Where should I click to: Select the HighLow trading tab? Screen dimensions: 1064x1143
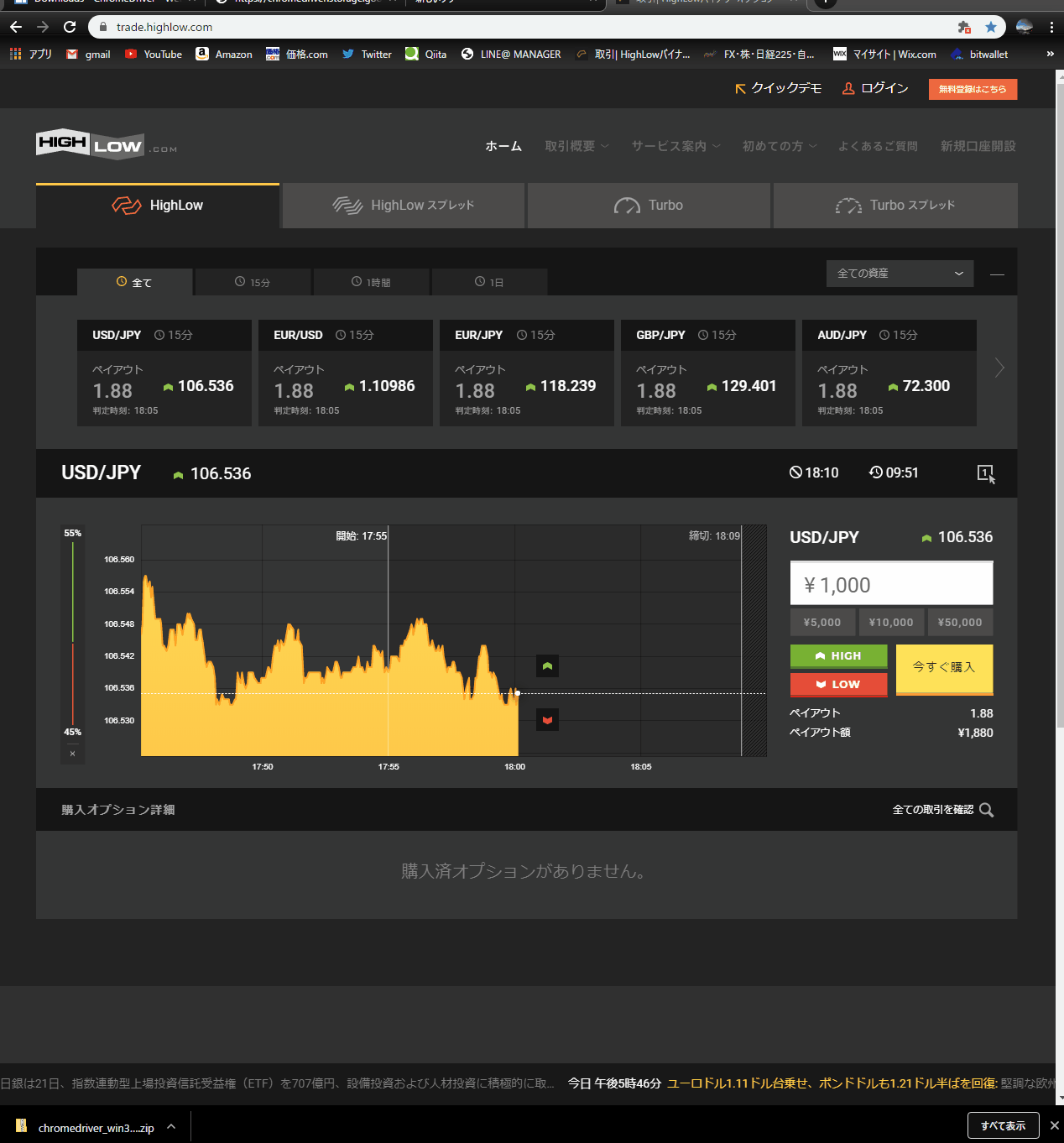point(158,206)
